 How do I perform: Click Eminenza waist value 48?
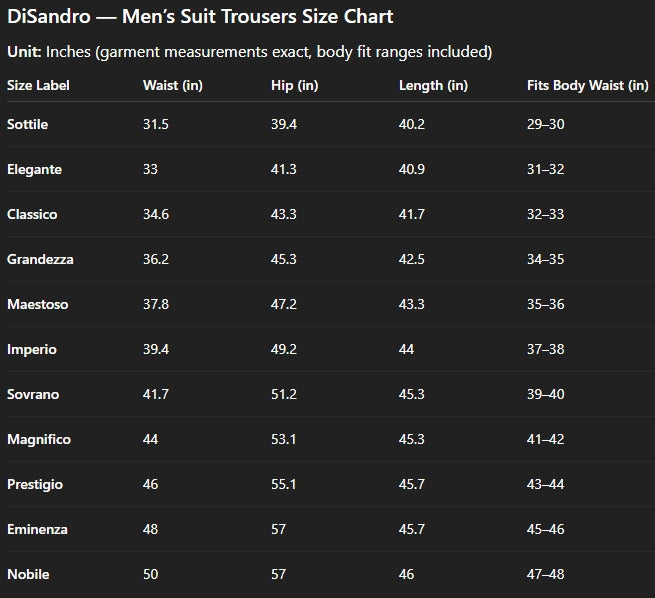tap(150, 530)
